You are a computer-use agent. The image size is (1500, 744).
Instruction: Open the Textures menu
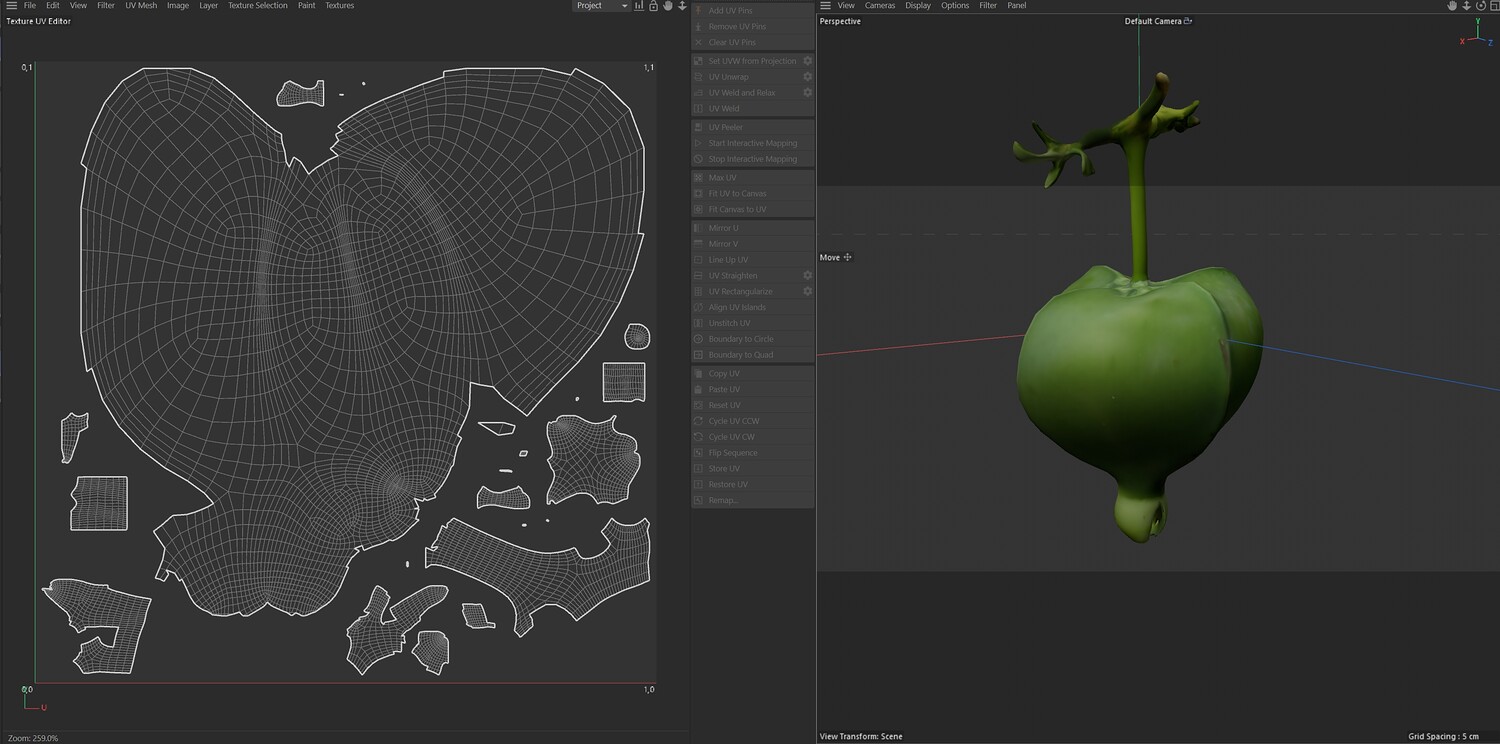coord(340,6)
